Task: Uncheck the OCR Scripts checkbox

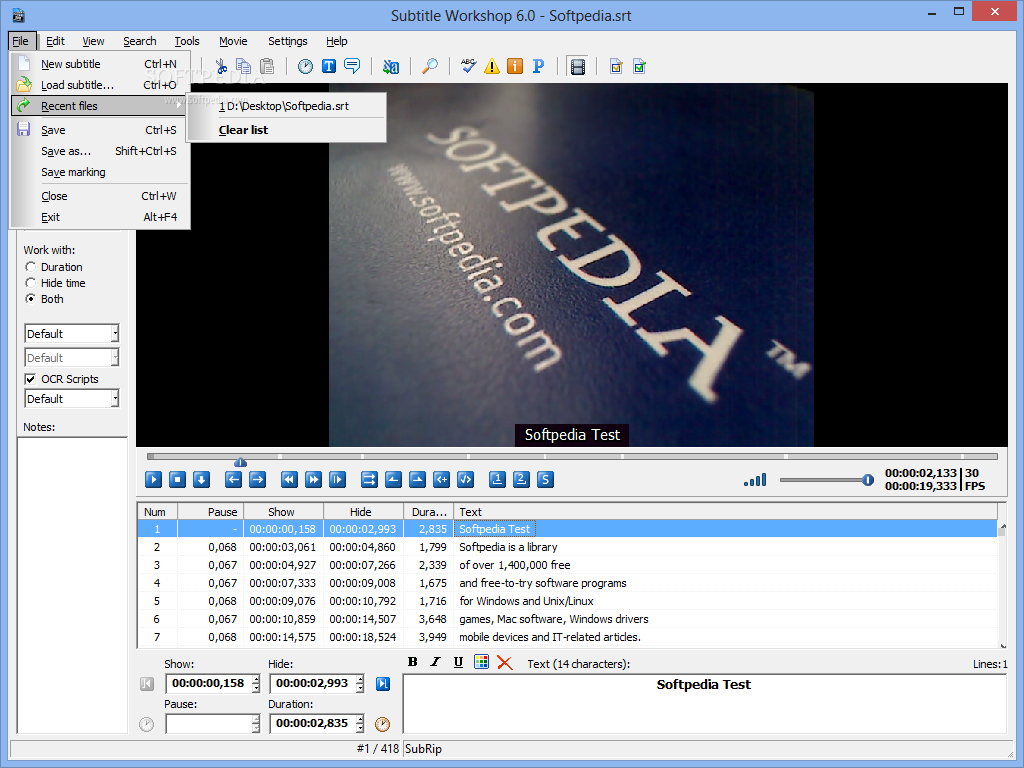Action: pyautogui.click(x=30, y=379)
